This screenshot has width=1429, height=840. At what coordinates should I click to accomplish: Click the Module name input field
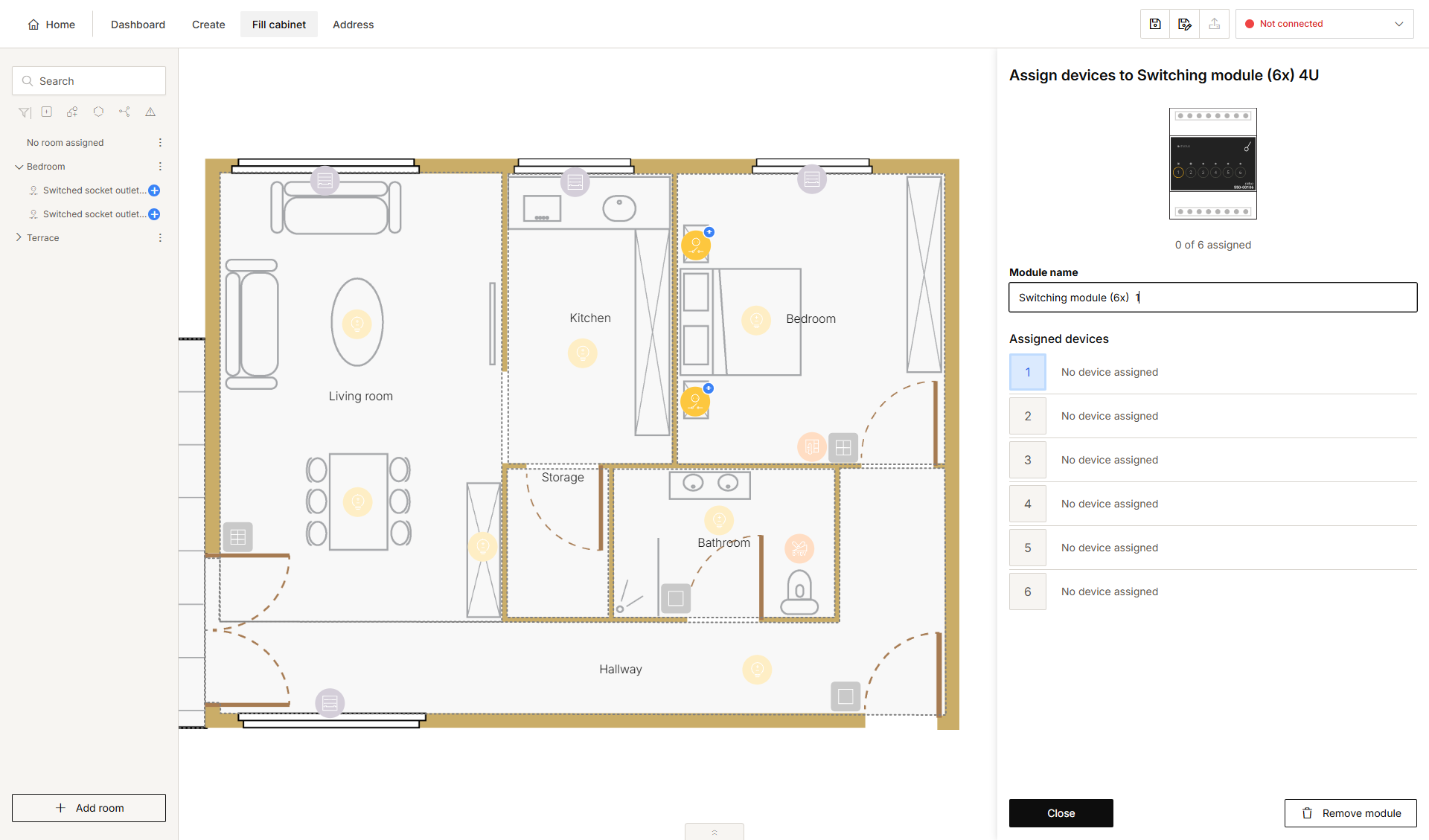coord(1213,298)
